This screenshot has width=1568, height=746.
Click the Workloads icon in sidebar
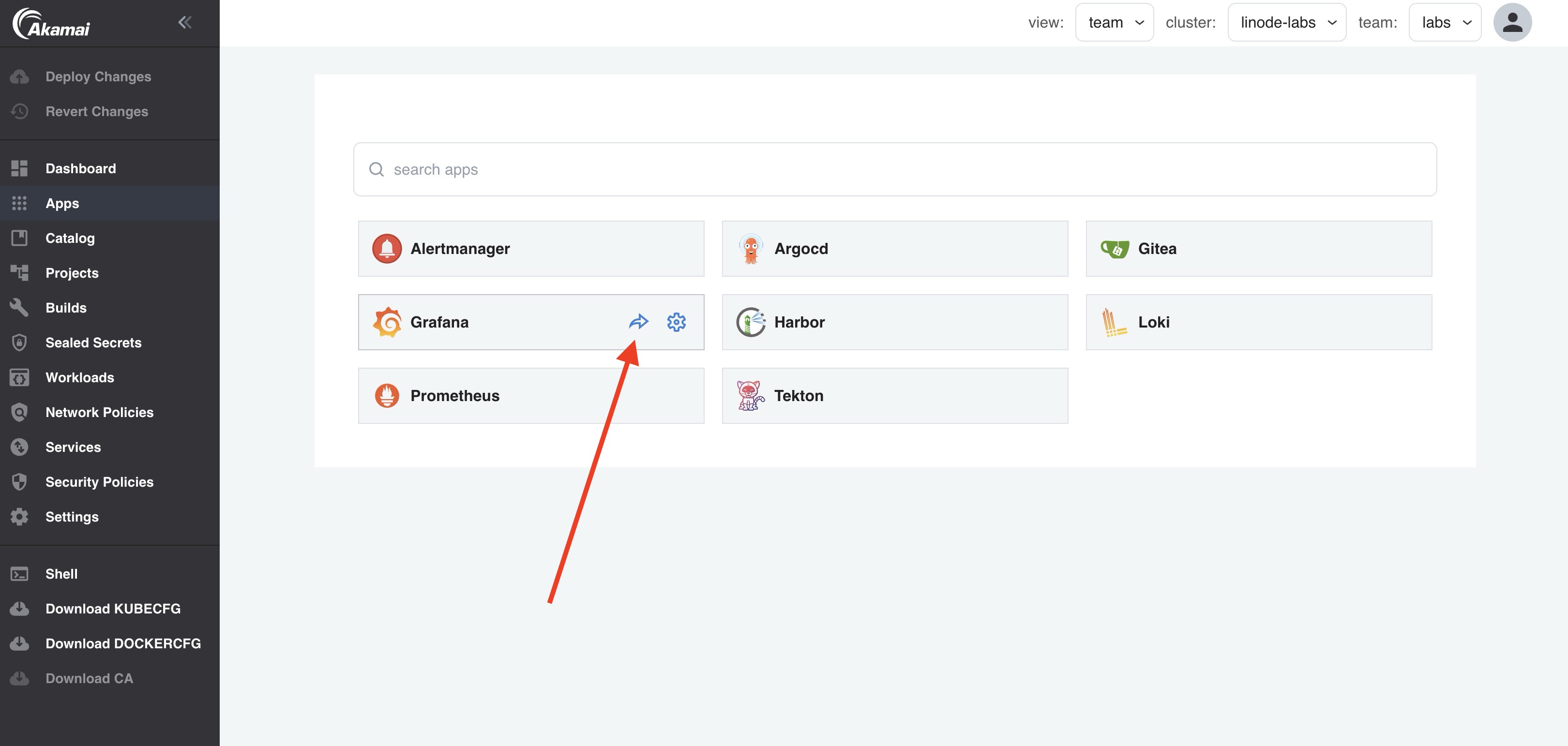[19, 377]
